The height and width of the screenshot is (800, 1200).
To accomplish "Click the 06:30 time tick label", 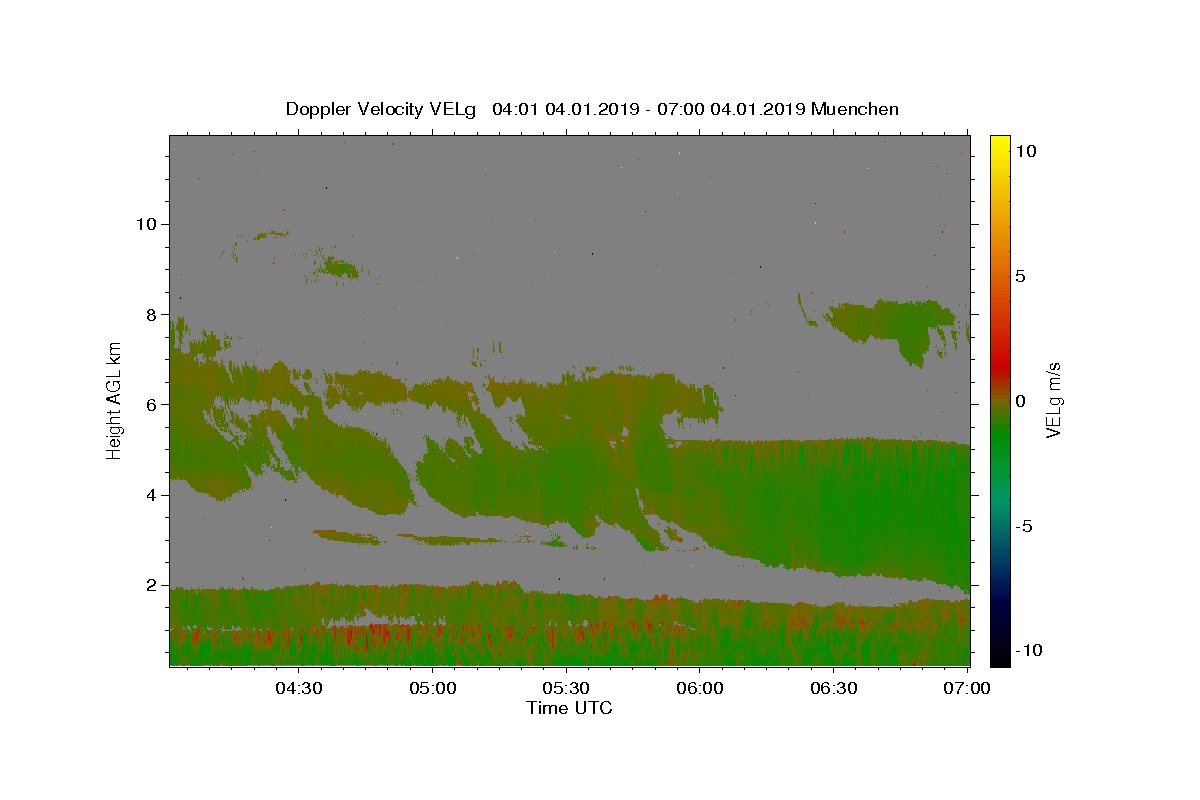I will click(x=834, y=688).
